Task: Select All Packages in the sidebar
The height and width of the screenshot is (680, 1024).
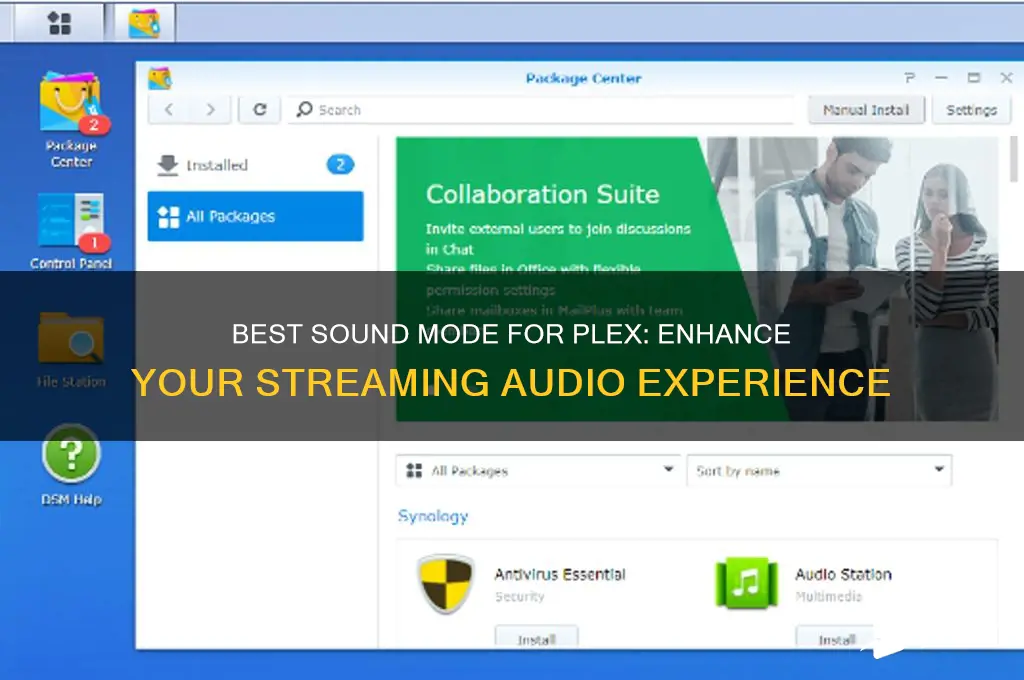Action: pos(255,216)
